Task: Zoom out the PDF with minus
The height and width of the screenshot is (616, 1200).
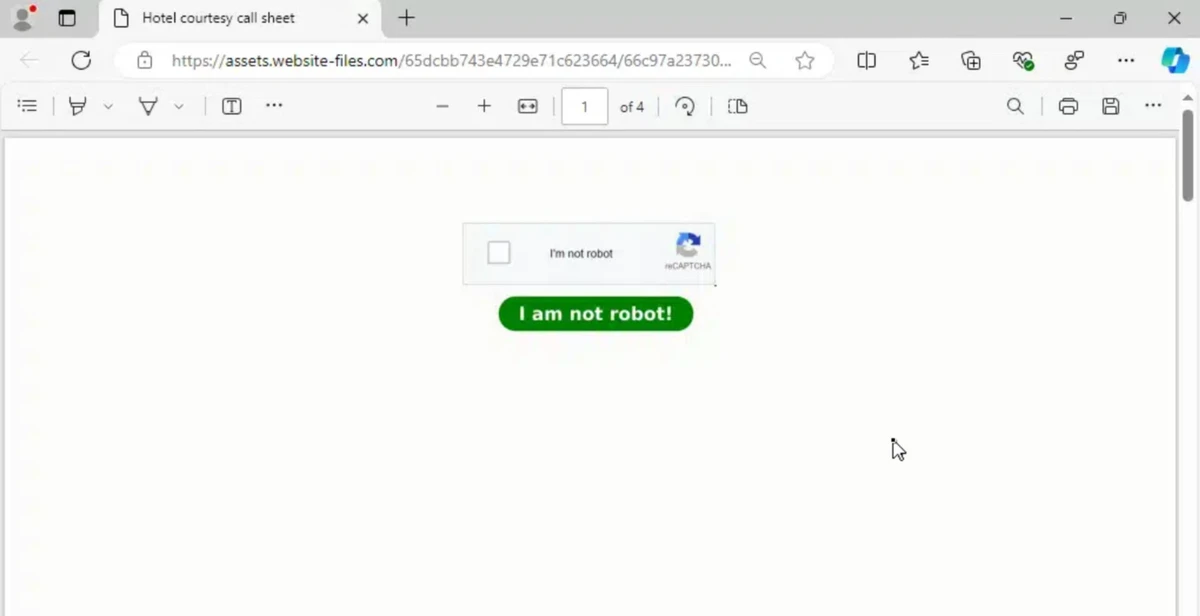Action: tap(442, 106)
